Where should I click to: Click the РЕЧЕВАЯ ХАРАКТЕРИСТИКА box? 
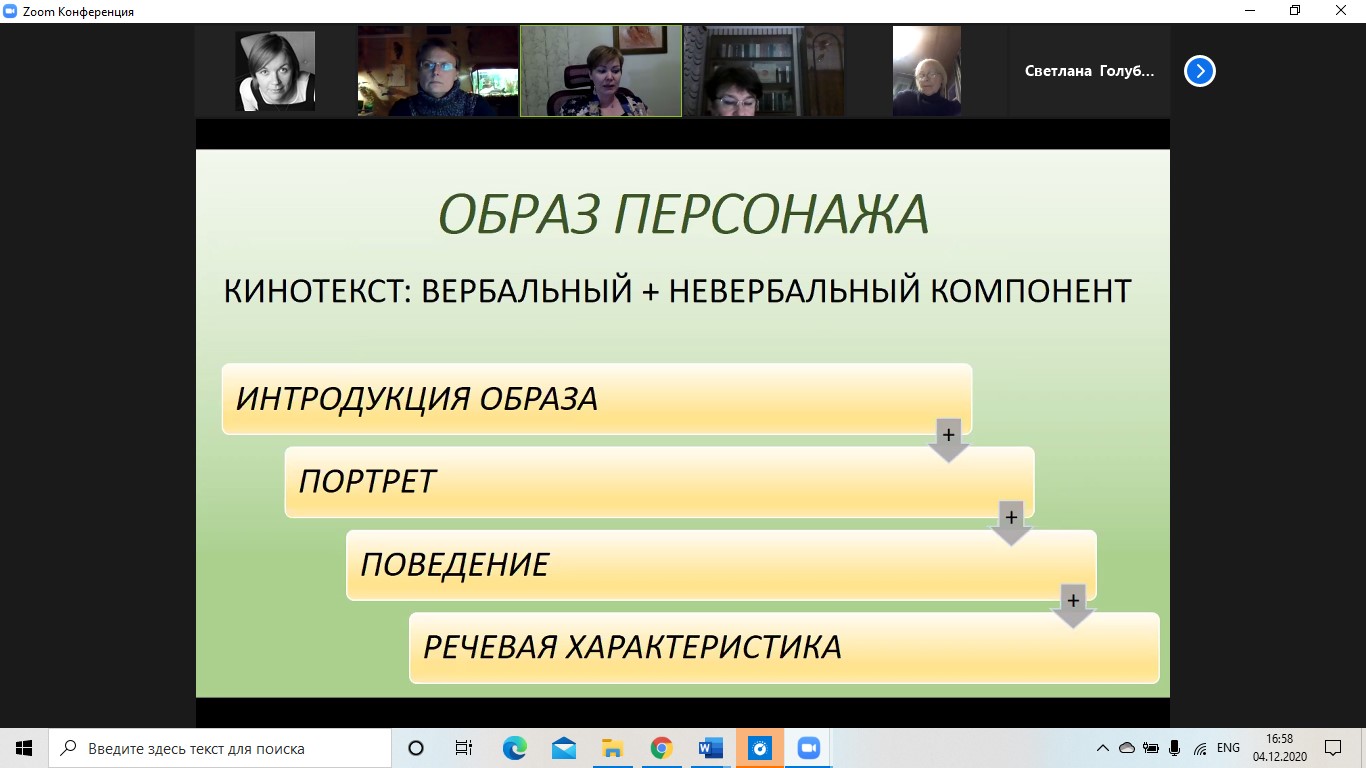tap(784, 647)
